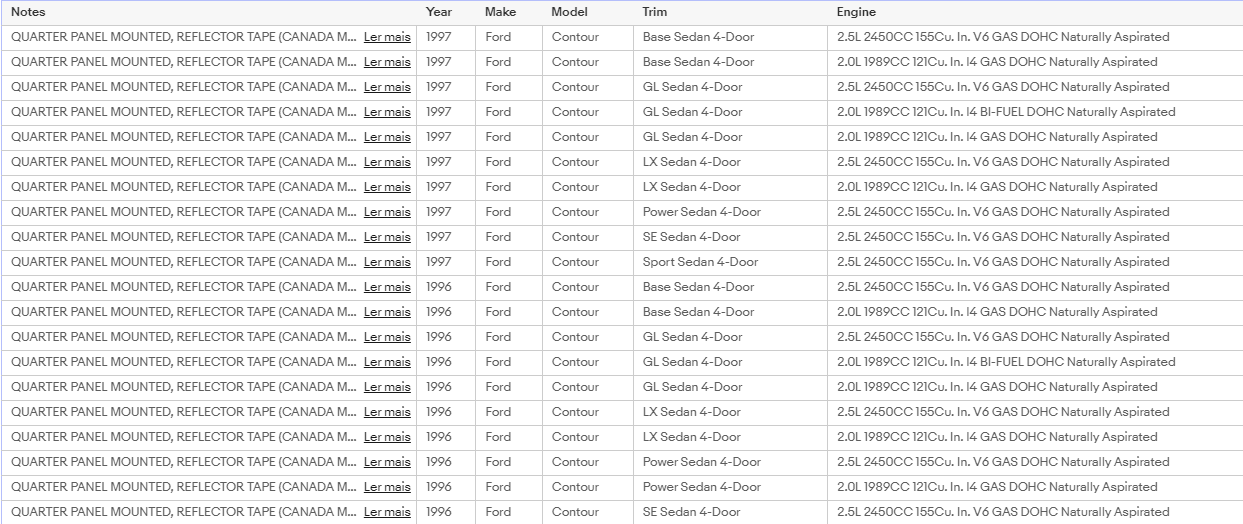Open "Ler mais" for 1997 Power Sedan row
This screenshot has width=1243, height=524.
387,212
